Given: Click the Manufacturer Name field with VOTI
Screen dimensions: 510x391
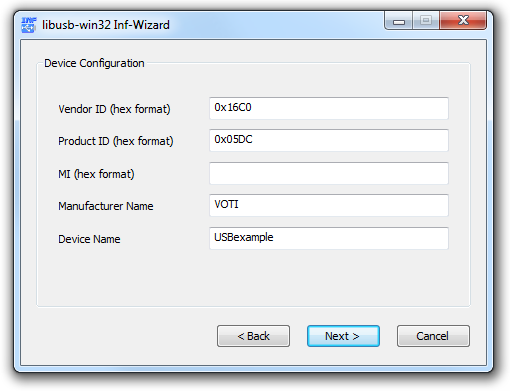Looking at the screenshot, I should [x=329, y=205].
